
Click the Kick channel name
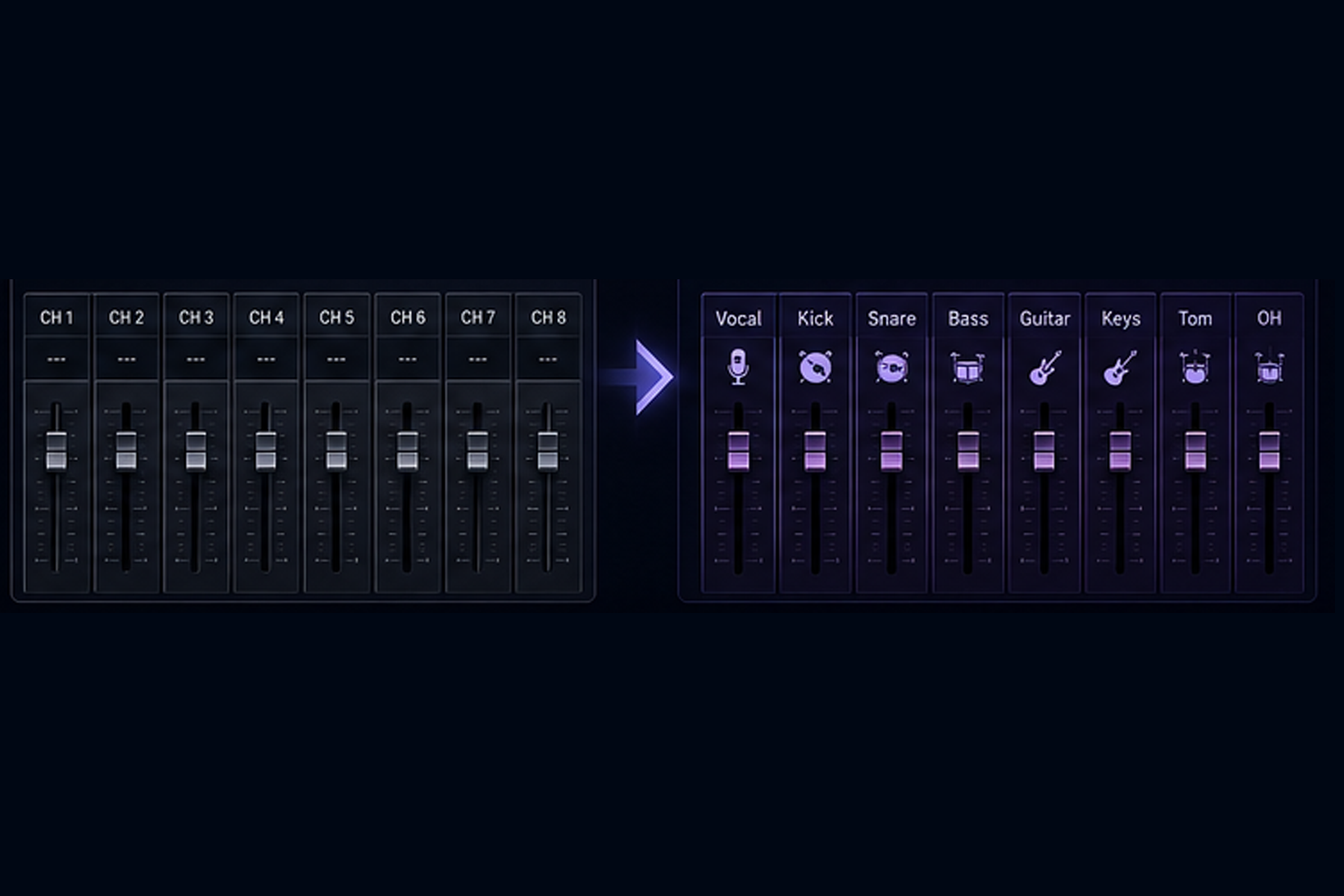coord(815,319)
